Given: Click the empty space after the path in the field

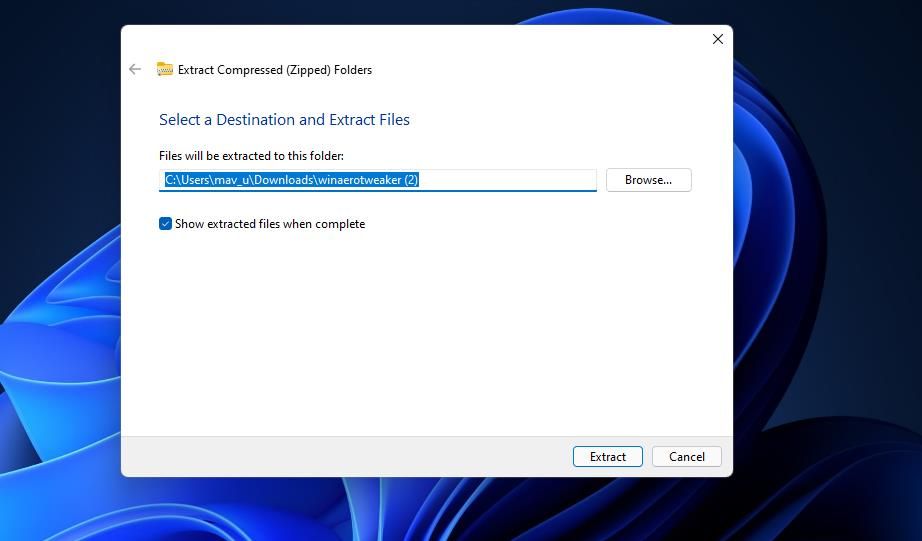Looking at the screenshot, I should click(510, 180).
